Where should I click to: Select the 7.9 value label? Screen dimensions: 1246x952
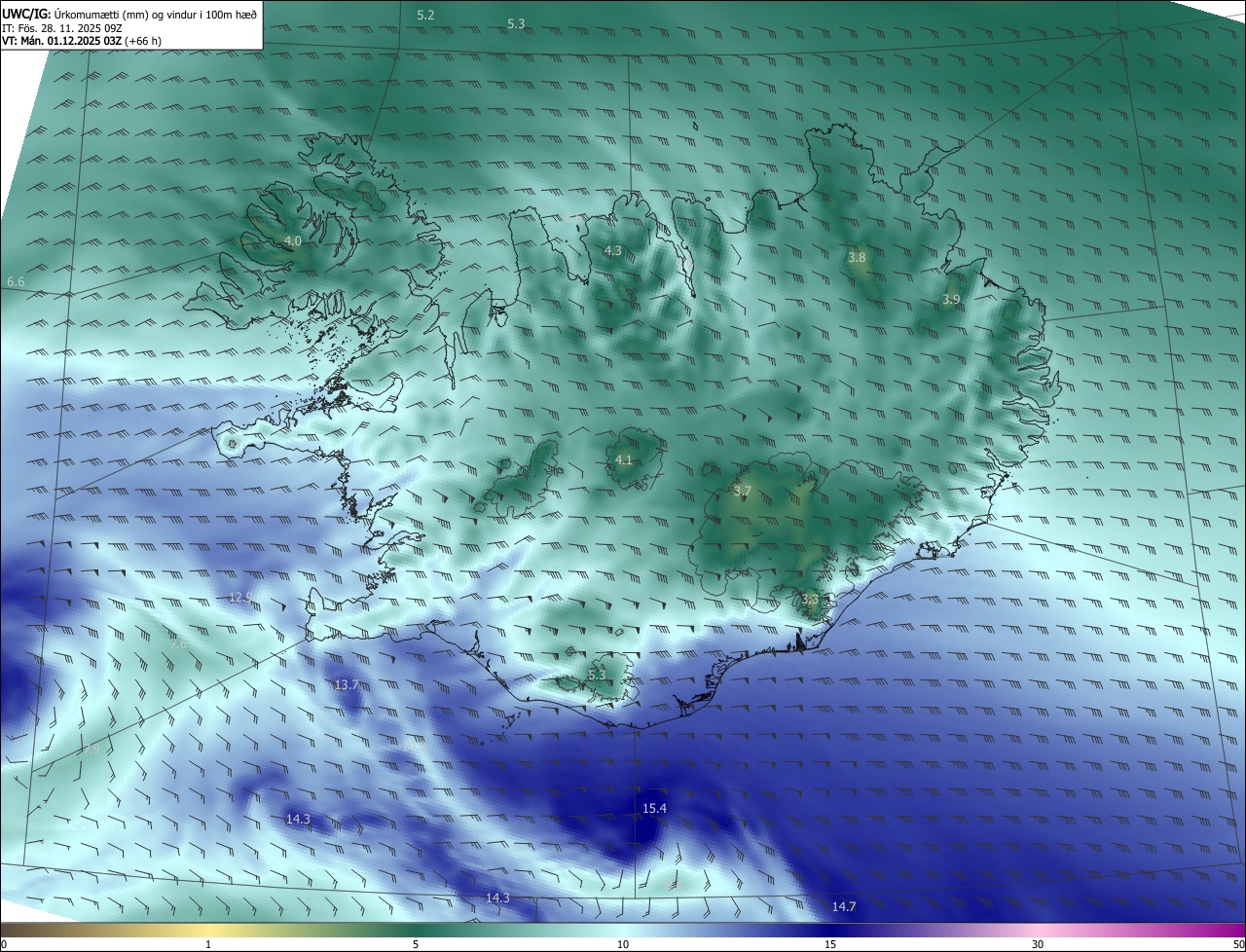coord(92,749)
